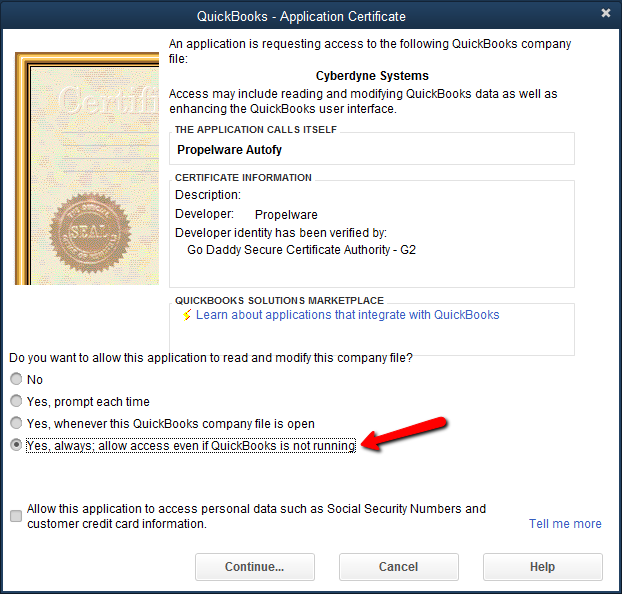The image size is (622, 594).
Task: Select 'Yes, whenever this QuickBooks company file is open'
Action: (x=16, y=423)
